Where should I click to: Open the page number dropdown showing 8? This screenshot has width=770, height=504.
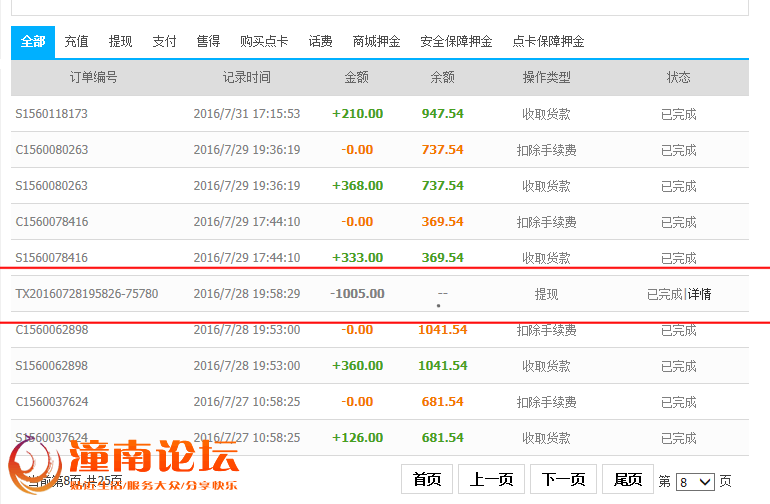pos(695,482)
